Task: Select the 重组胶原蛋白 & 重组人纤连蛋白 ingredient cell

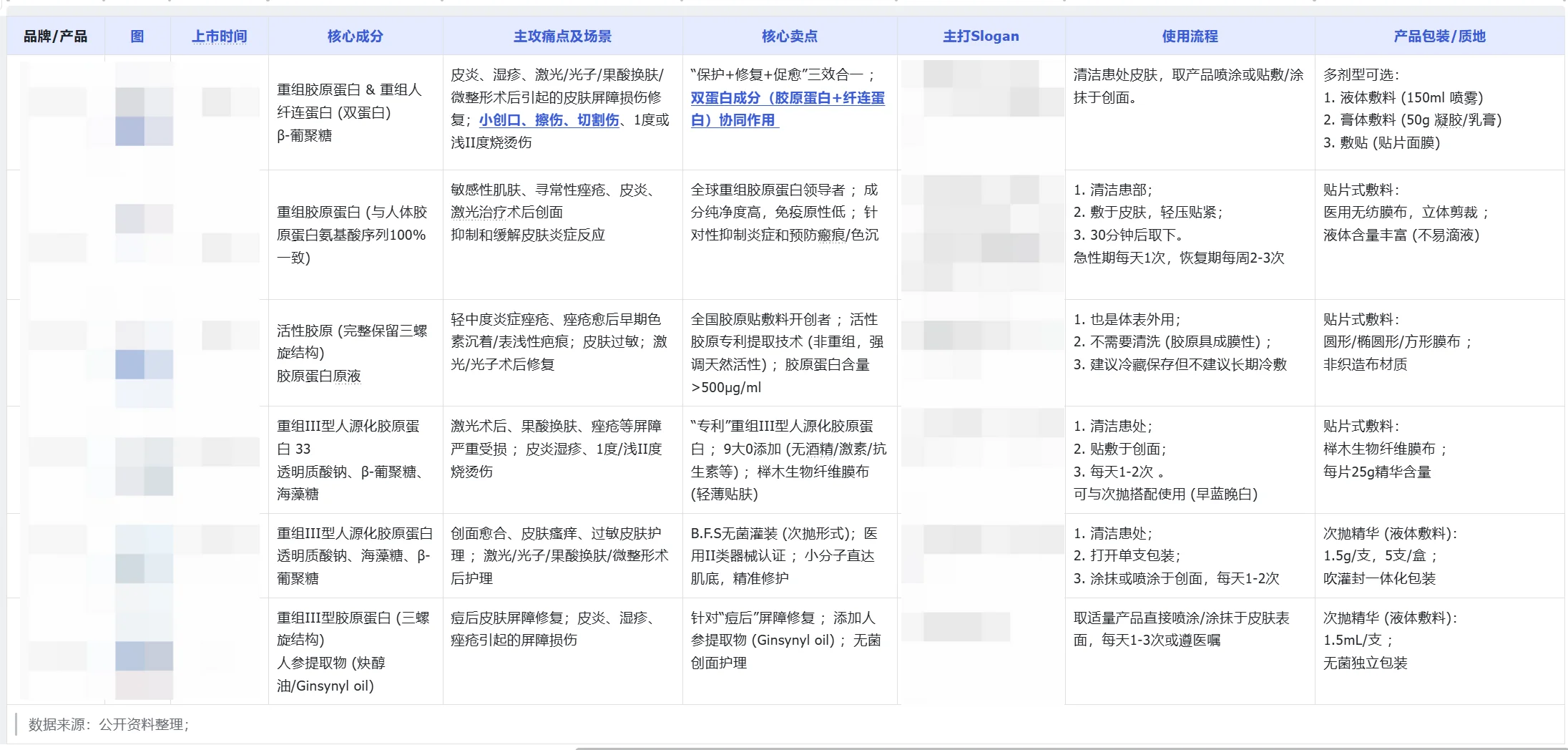Action: click(356, 112)
